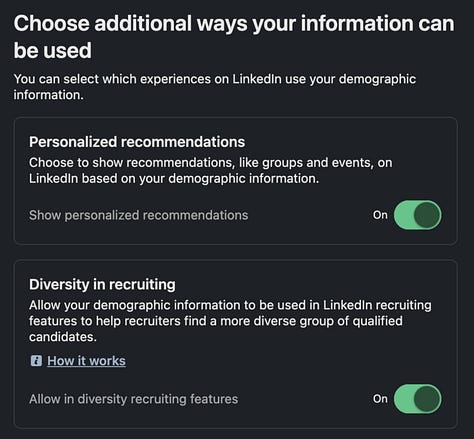Turn off Show personalized recommendations toggle

[417, 215]
